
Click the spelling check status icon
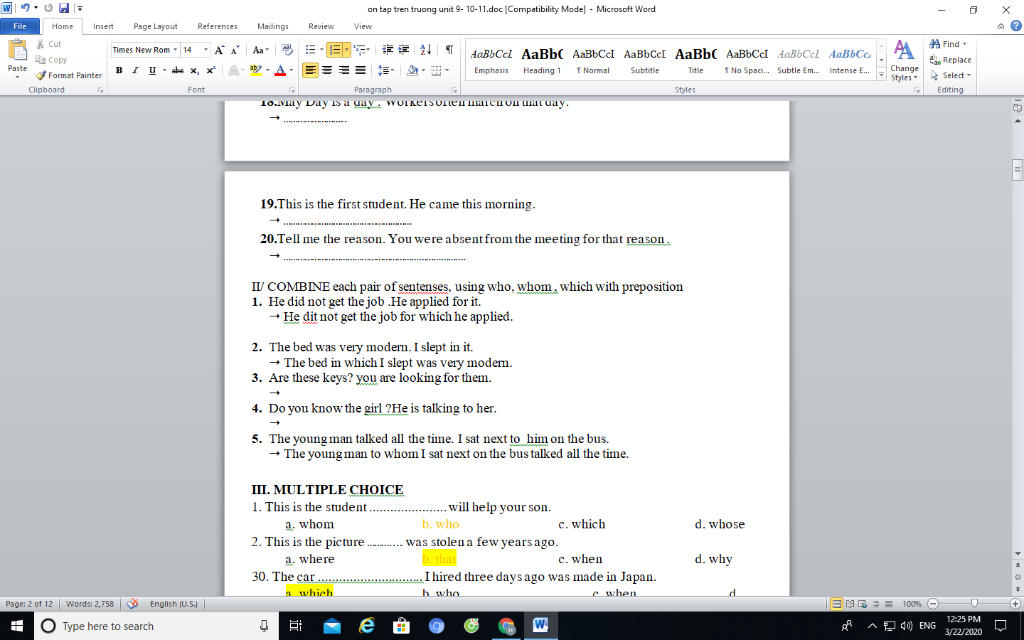coord(132,604)
